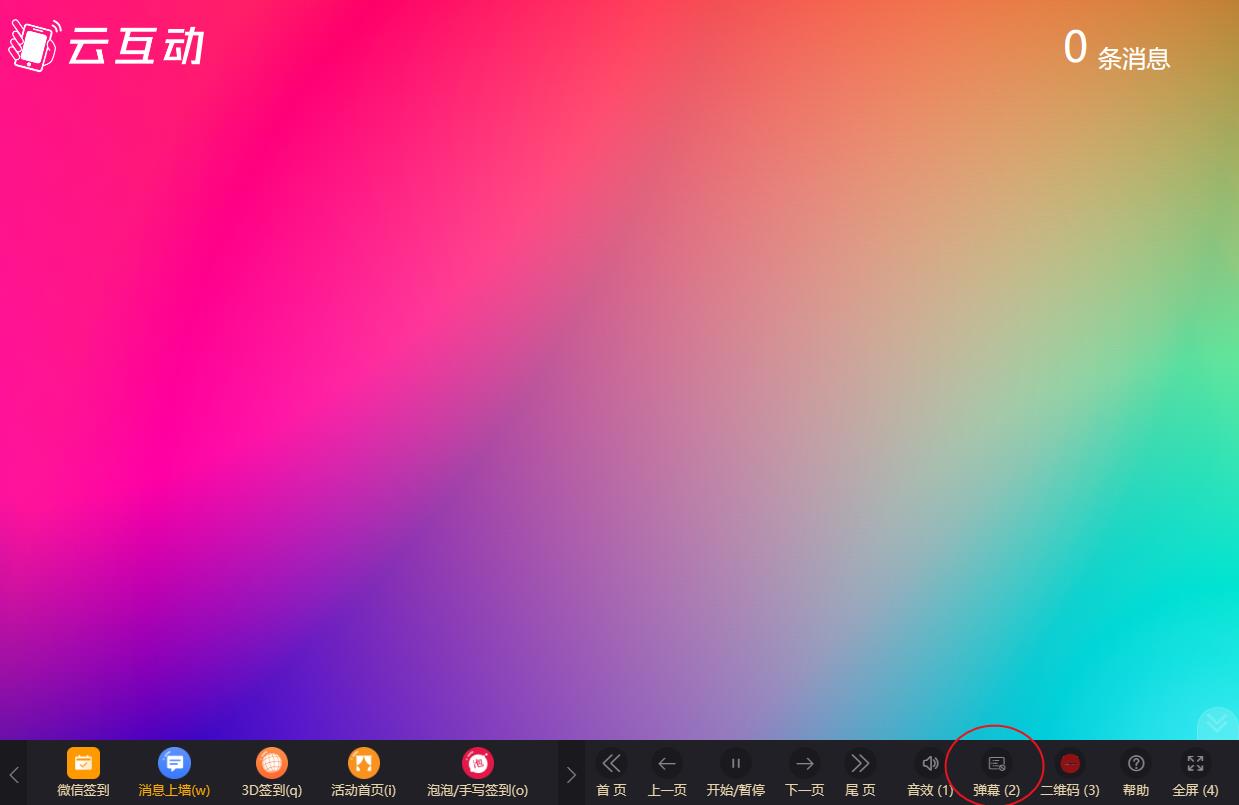
Task: Open the 帮助 help icon
Action: 1135,764
